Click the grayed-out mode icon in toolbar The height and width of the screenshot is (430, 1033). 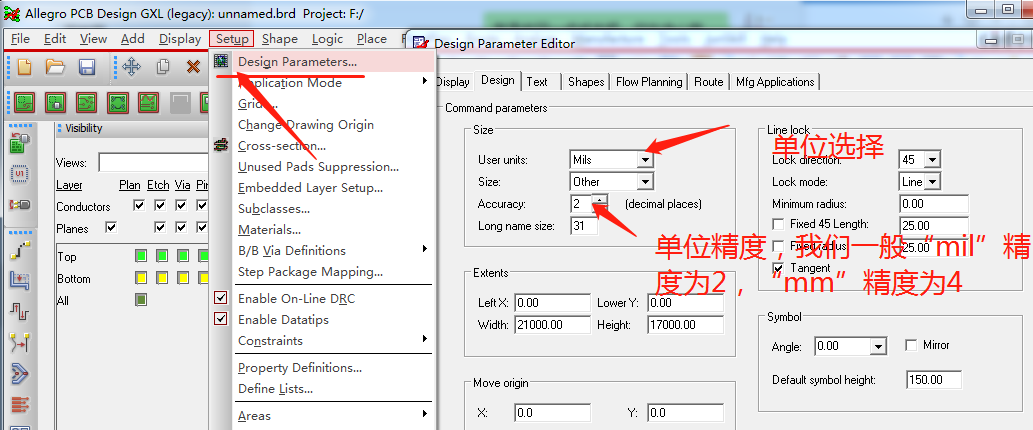point(179,103)
